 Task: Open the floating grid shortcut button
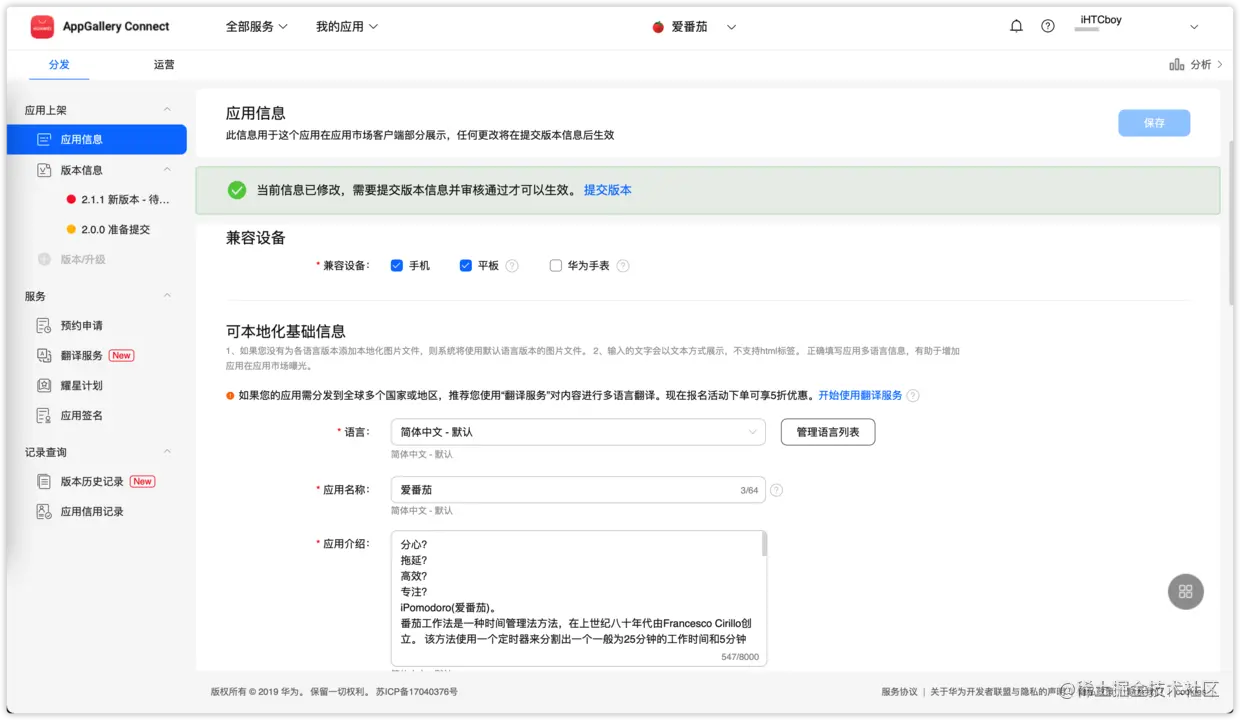(x=1186, y=591)
